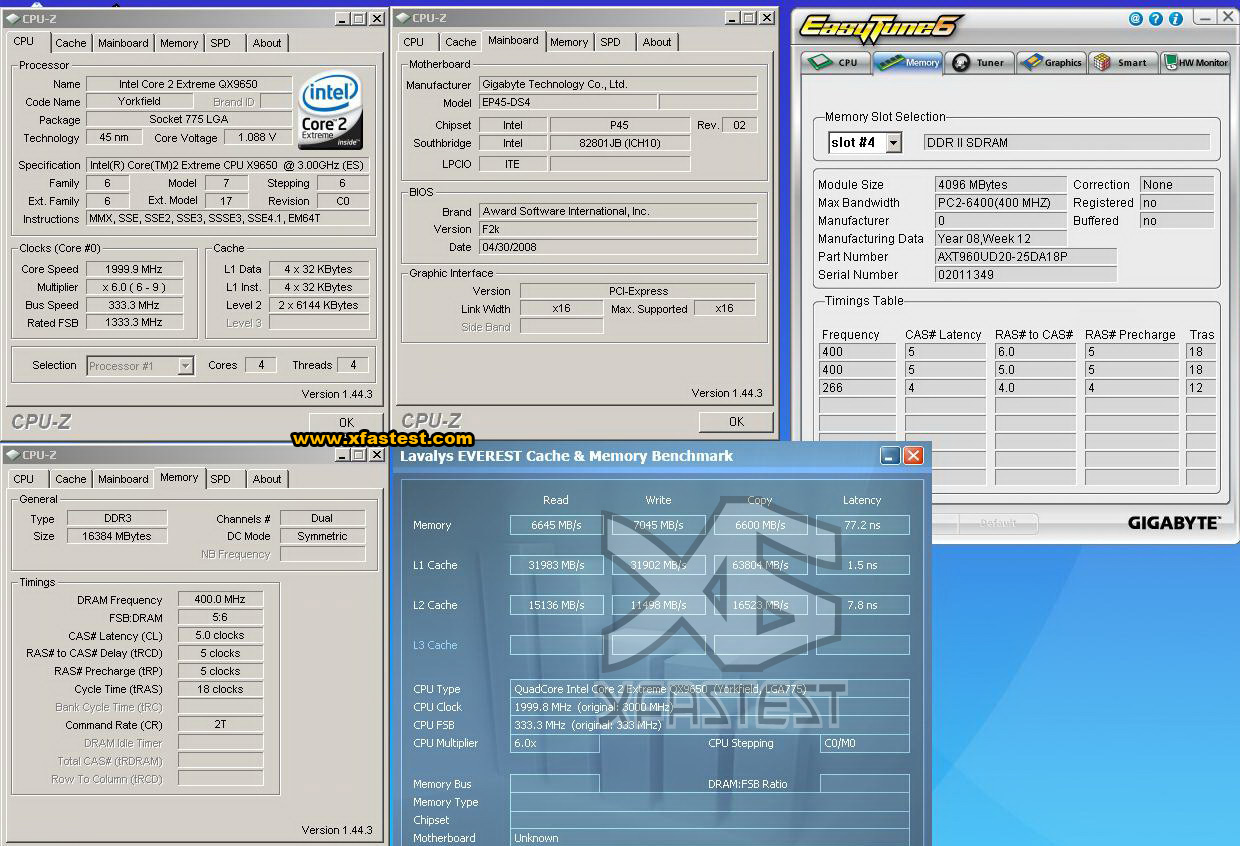Click the blue info icon in EasyTune6
The height and width of the screenshot is (846, 1240).
1175,18
